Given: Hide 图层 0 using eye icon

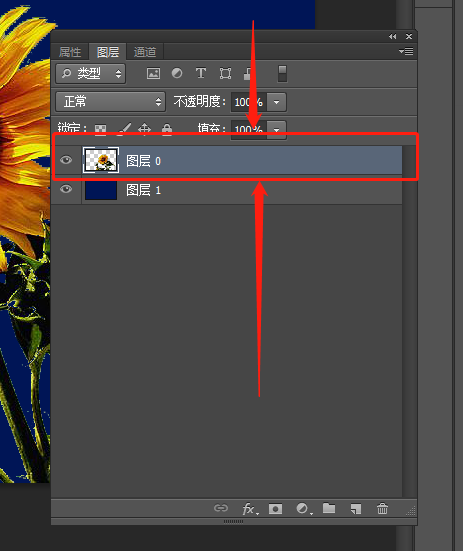Looking at the screenshot, I should (x=66, y=160).
